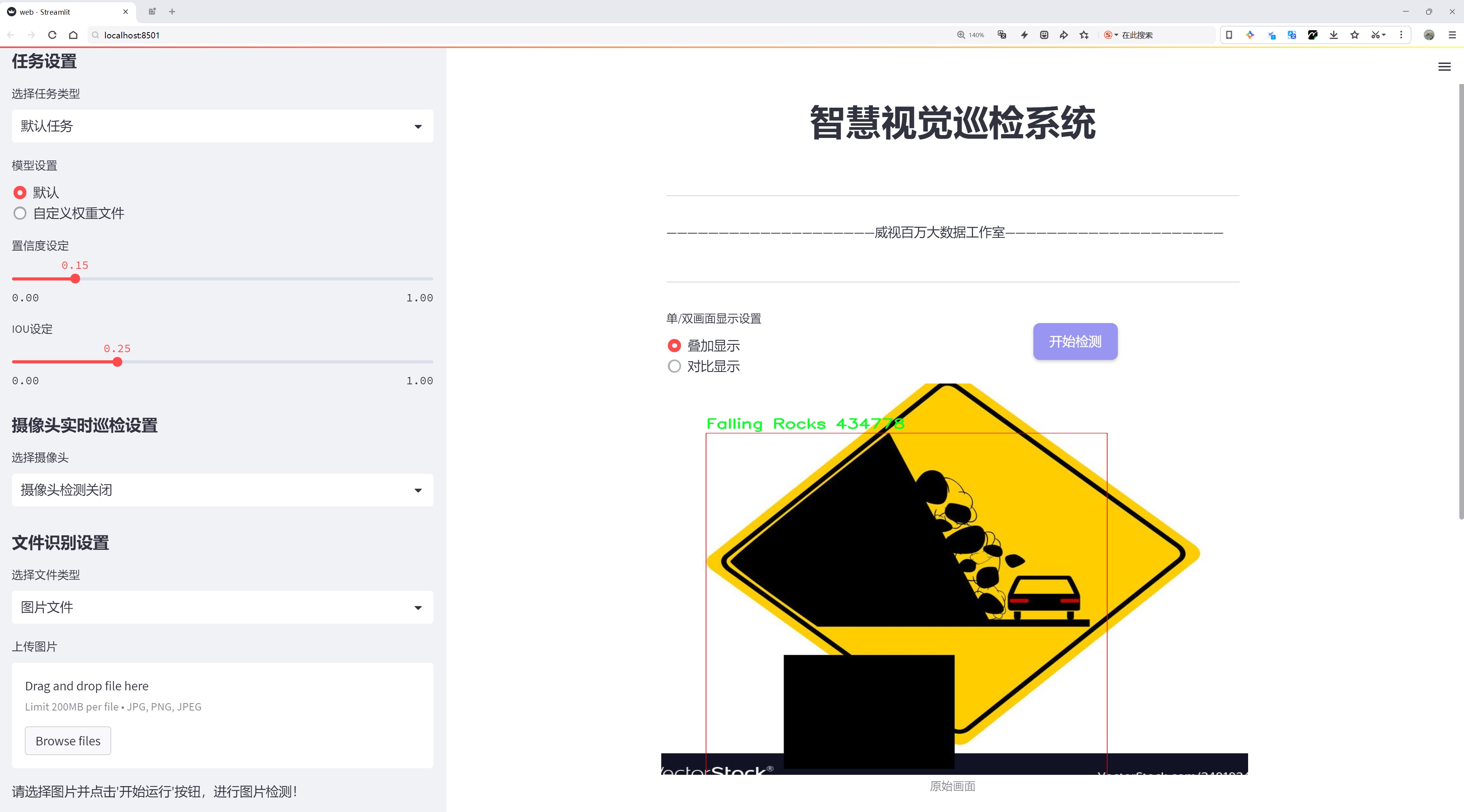Open the 图片文件 file type dropdown

click(x=222, y=607)
